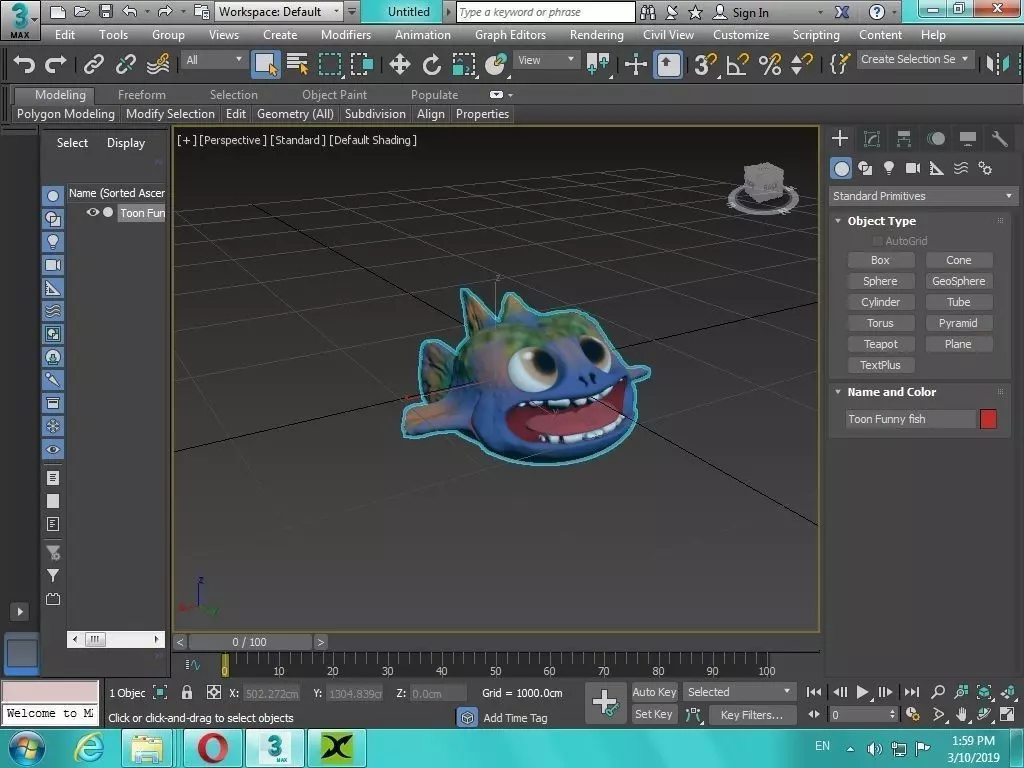This screenshot has width=1024, height=768.
Task: Open Select by Name dialog
Action: [x=298, y=64]
